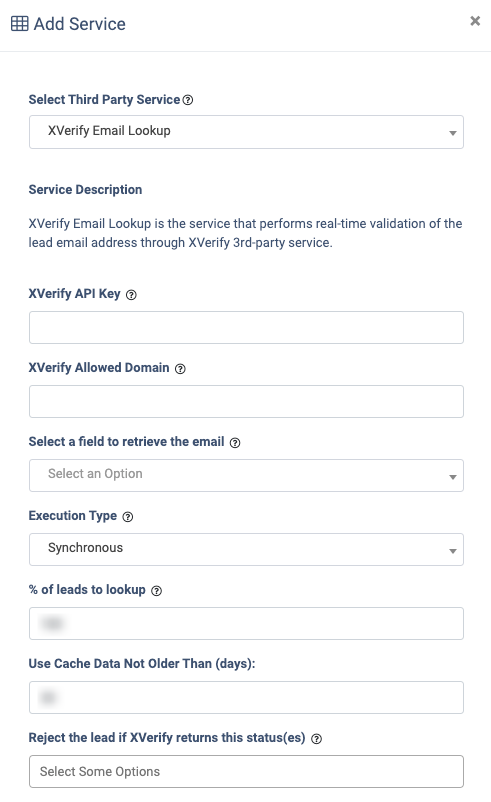The width and height of the screenshot is (491, 802).
Task: Click the % of leads to lookup field
Action: [x=246, y=623]
